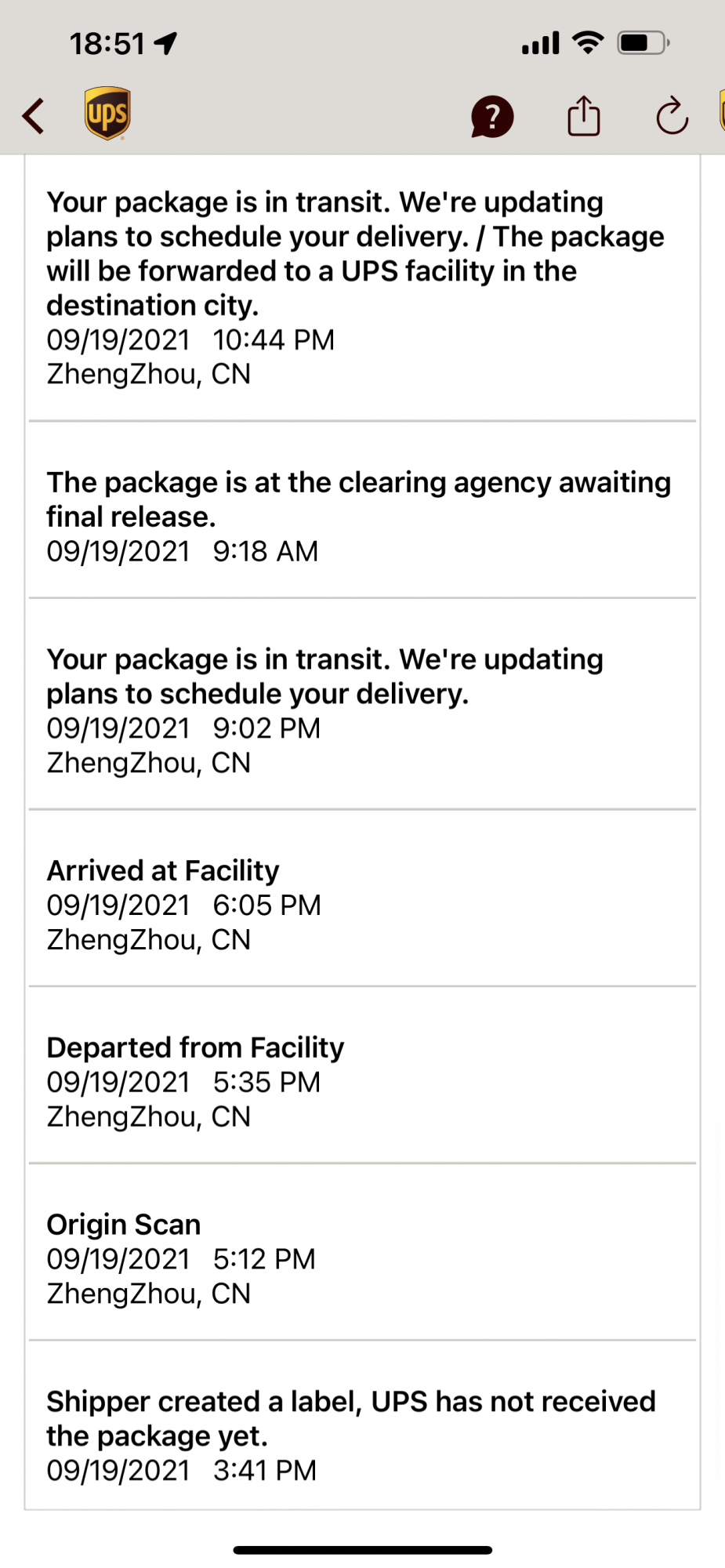Tap the home indicator bar at the bottom
This screenshot has width=725, height=1568.
coord(362,1550)
